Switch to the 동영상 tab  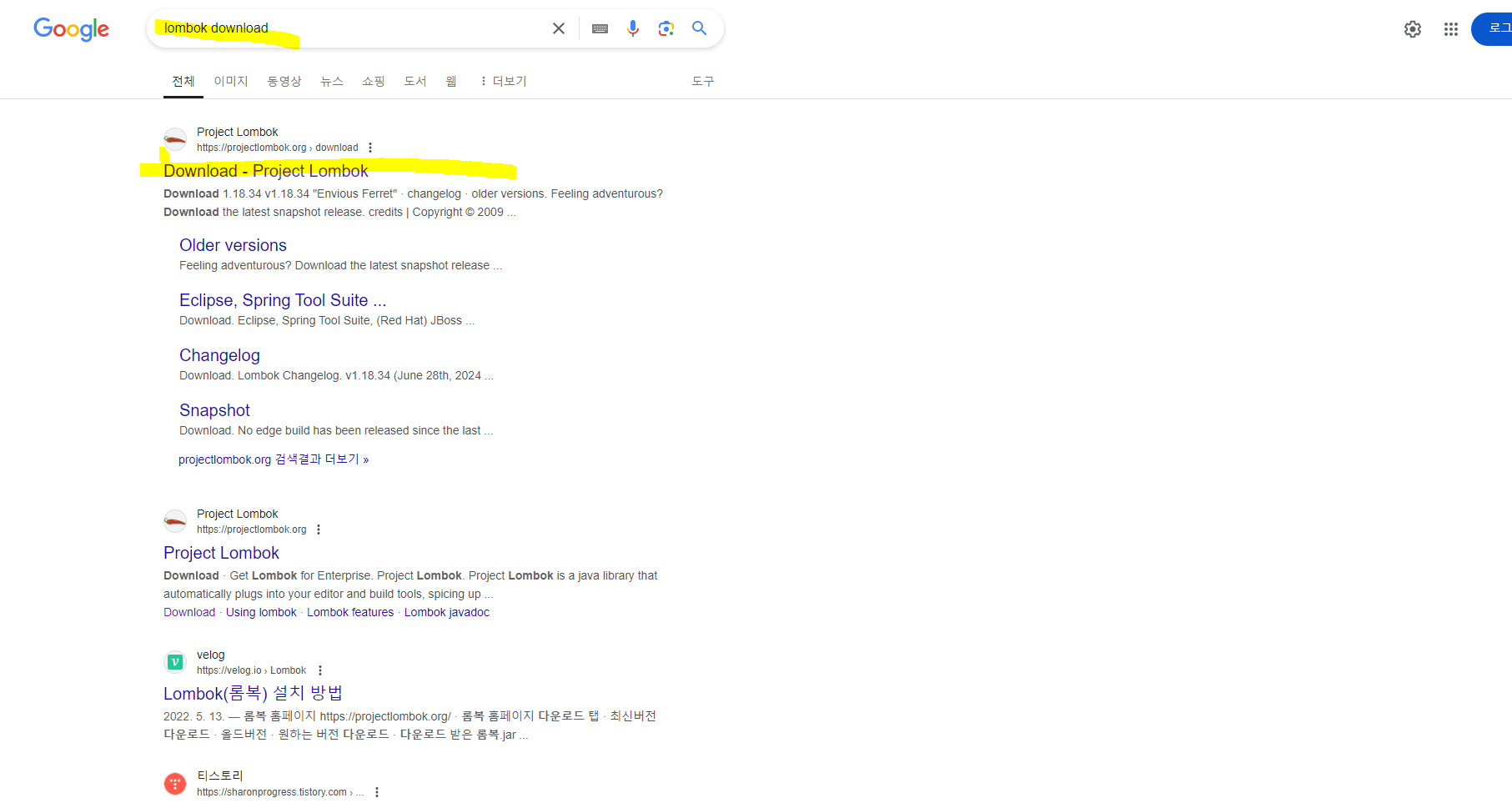pos(284,81)
